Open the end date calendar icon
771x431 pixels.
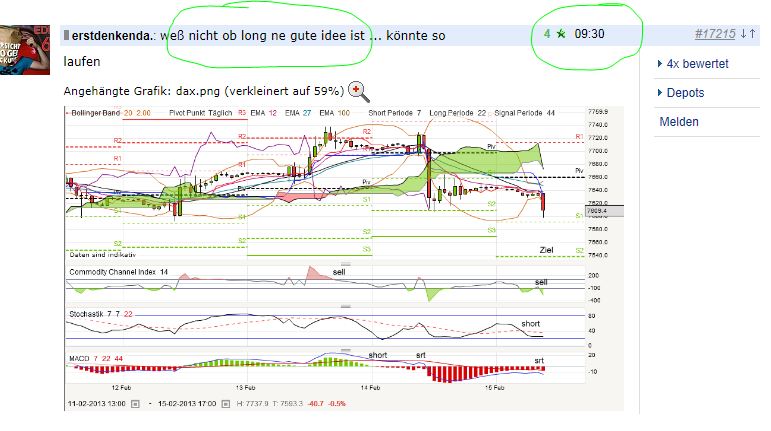(225, 403)
